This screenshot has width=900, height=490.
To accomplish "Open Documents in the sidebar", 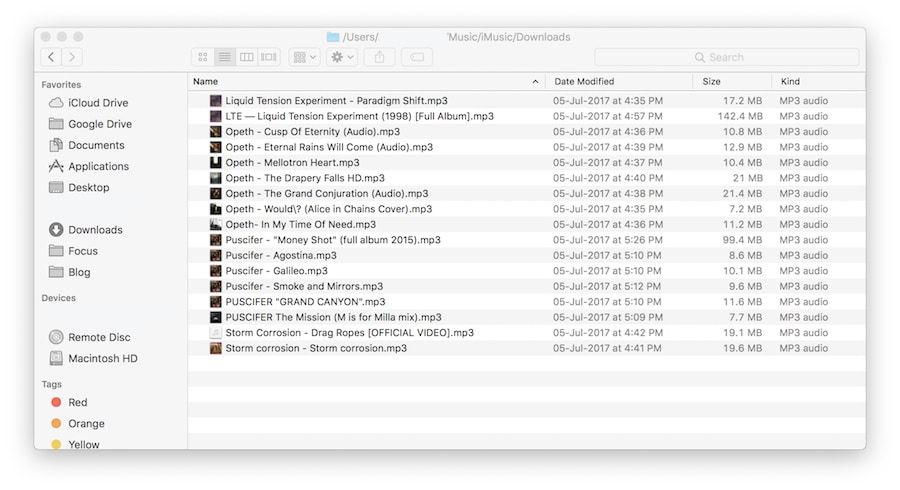I will click(96, 145).
